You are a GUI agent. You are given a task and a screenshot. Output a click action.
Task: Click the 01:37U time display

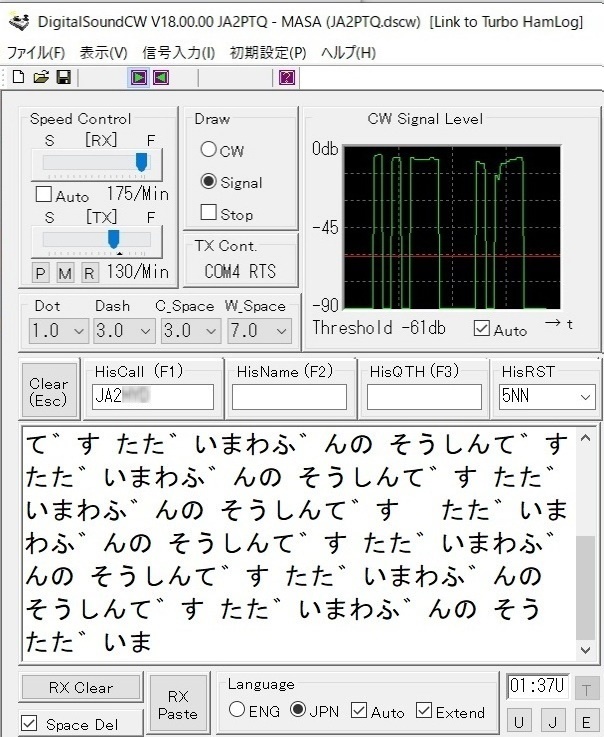[537, 686]
